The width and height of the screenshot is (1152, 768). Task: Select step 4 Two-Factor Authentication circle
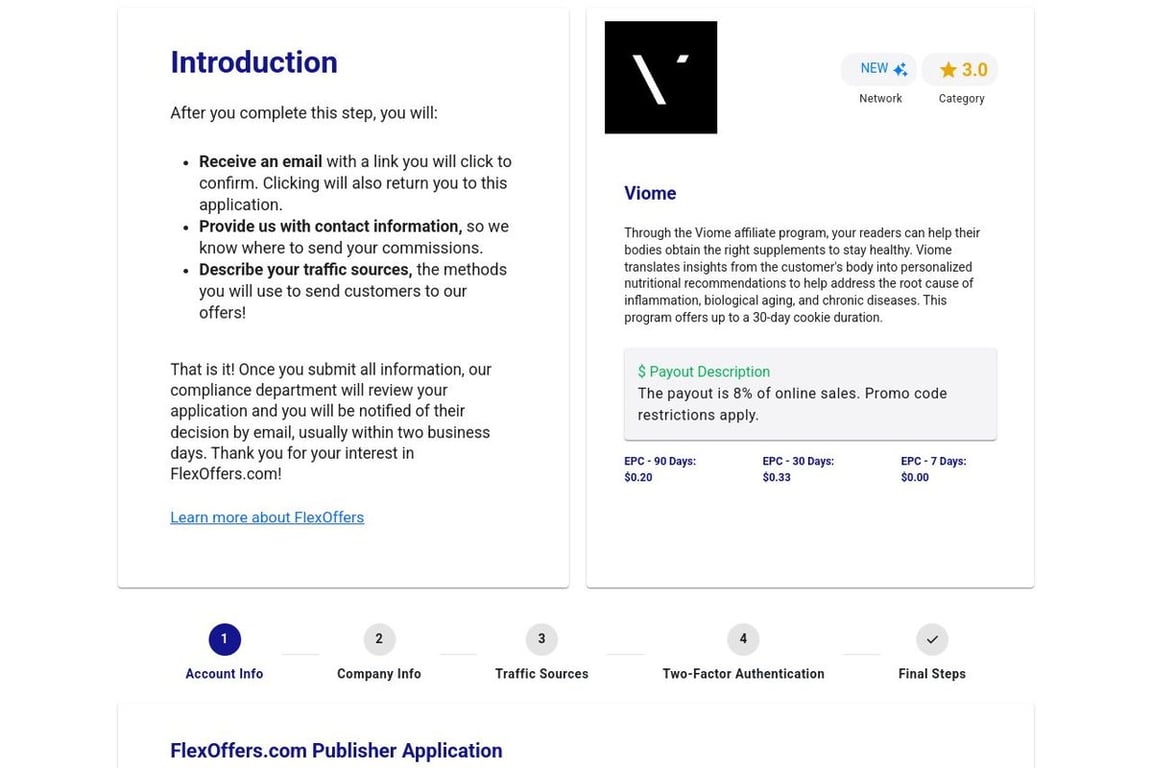[743, 639]
